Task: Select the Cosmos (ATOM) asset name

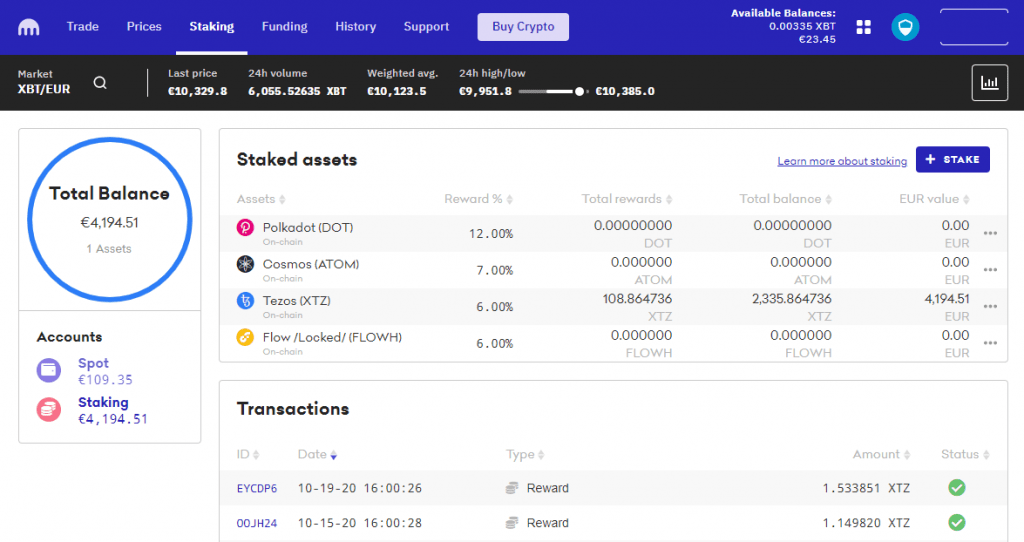Action: point(311,264)
